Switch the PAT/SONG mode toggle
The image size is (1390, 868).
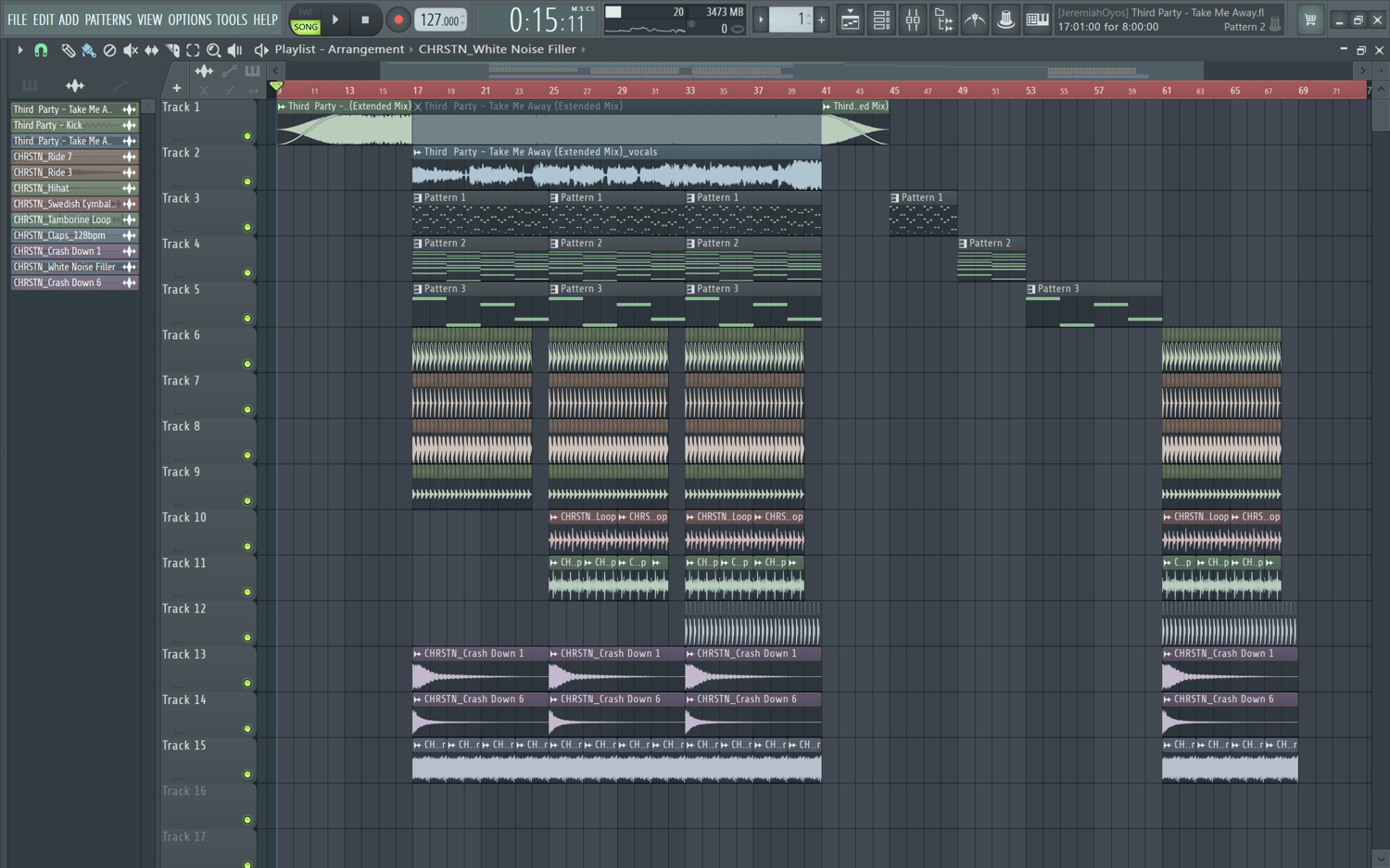(306, 19)
